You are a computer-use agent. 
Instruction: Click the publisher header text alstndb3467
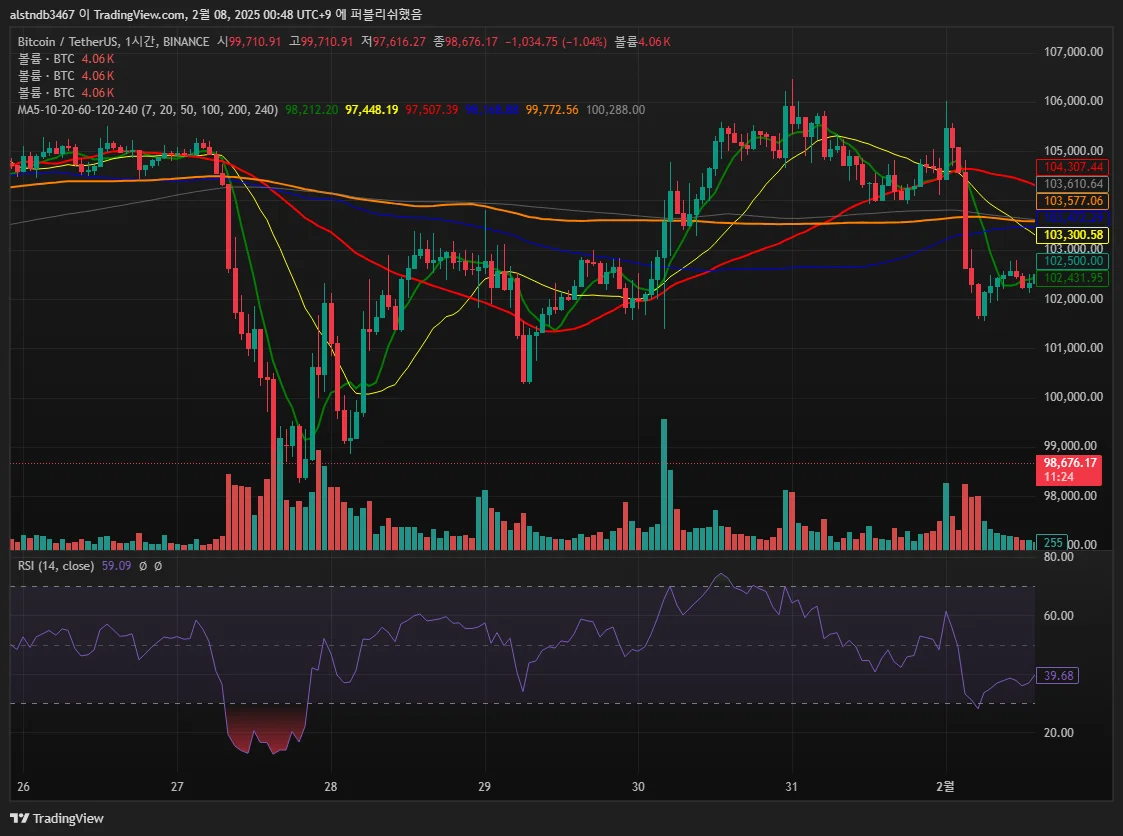42,14
